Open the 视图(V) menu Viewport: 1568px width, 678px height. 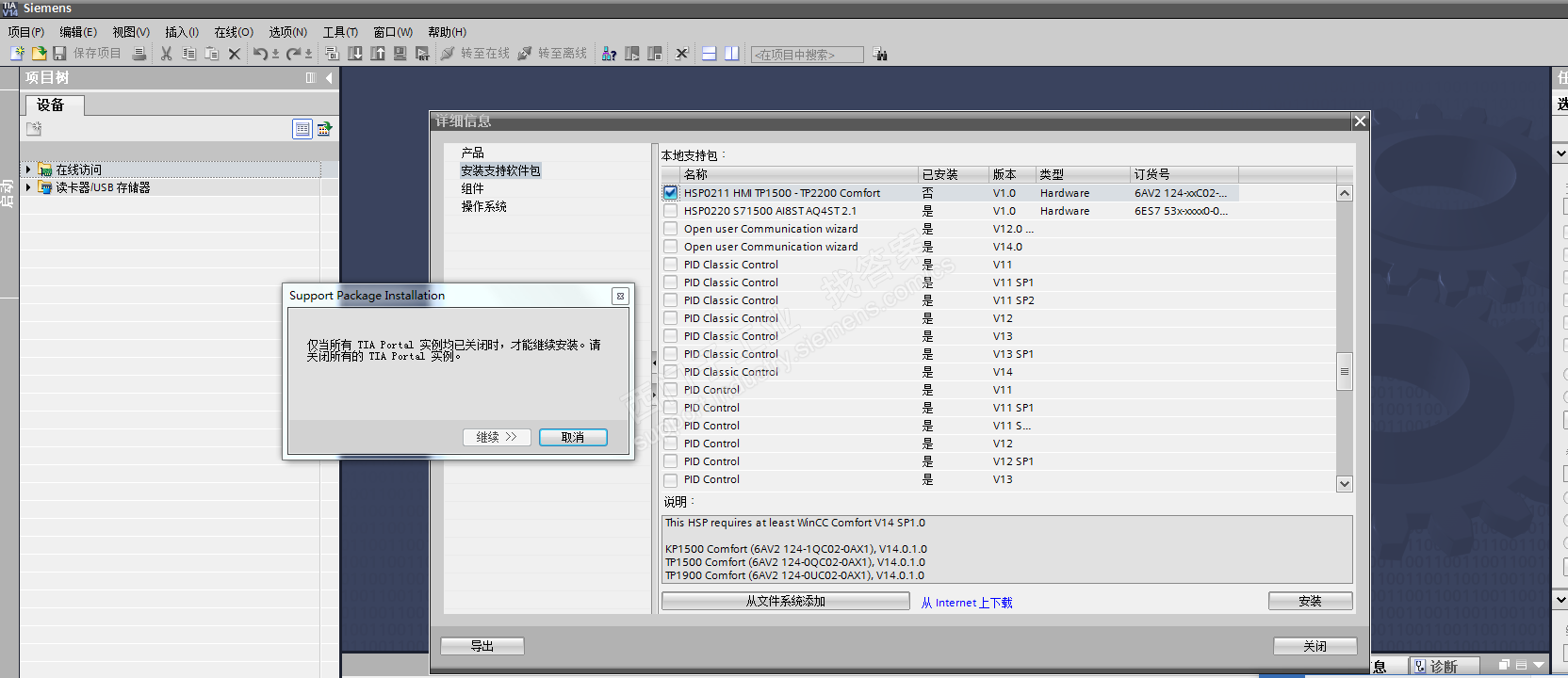(131, 32)
